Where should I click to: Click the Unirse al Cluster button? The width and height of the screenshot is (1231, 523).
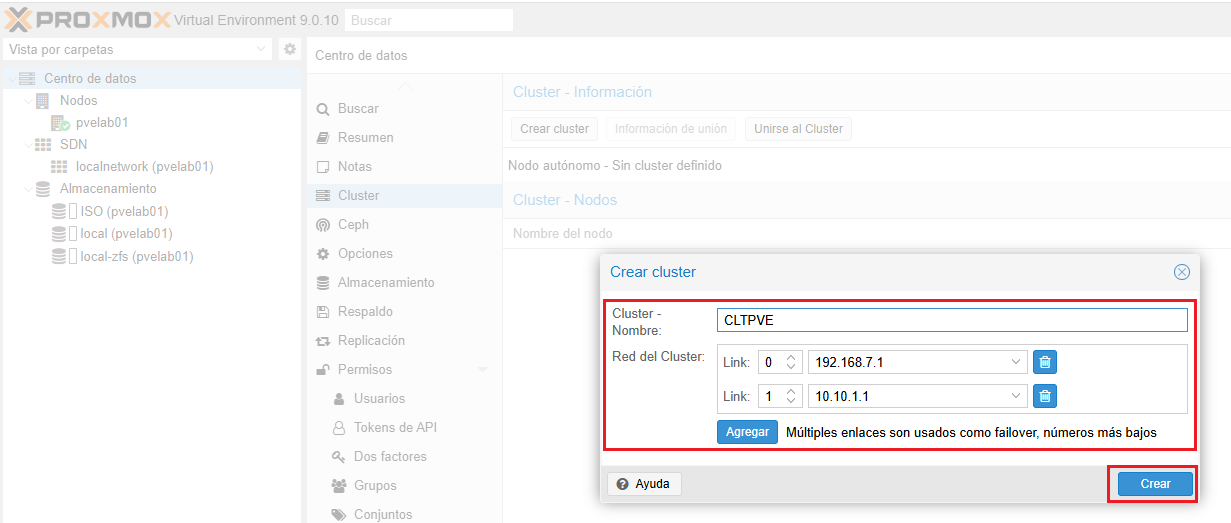click(x=798, y=128)
